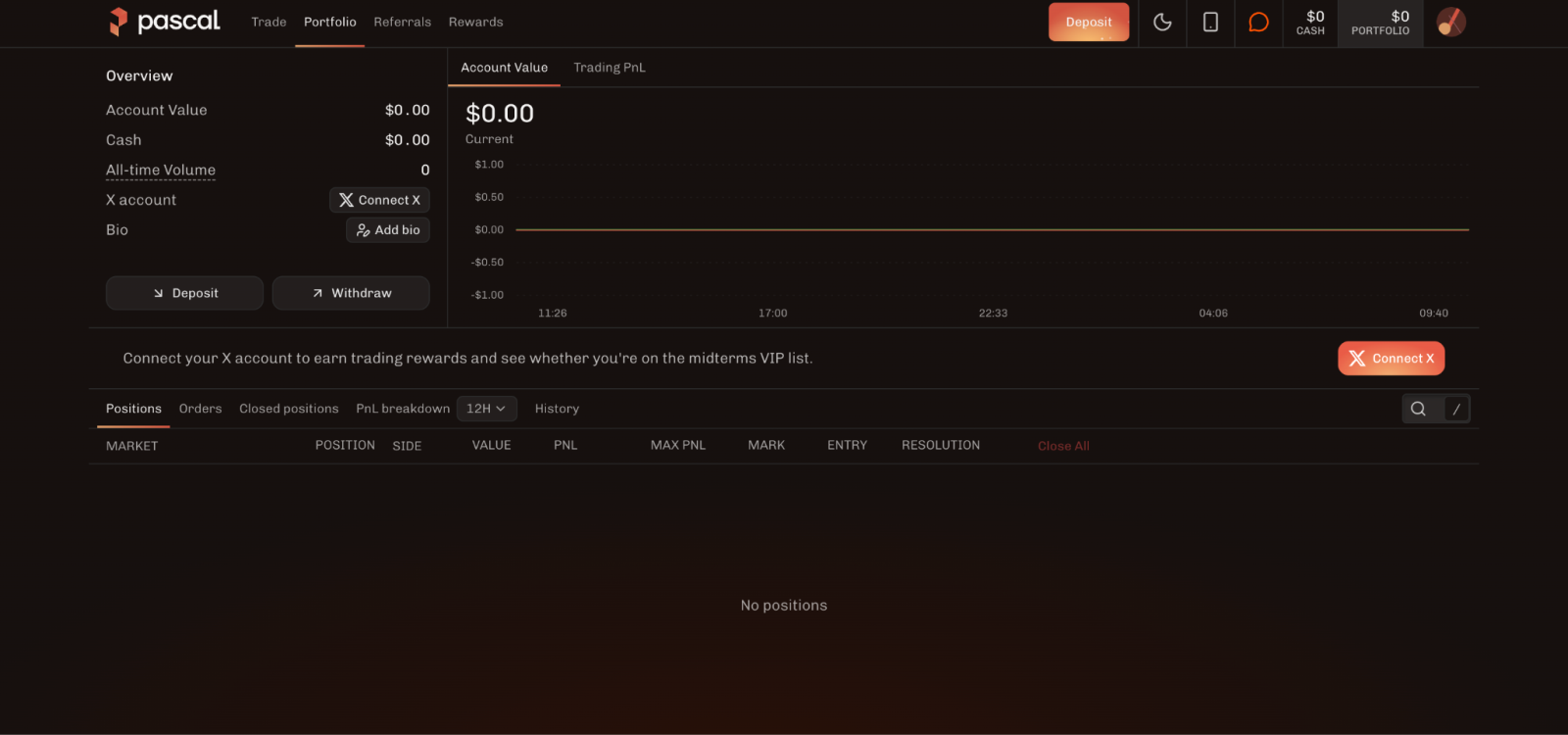Show the Orders tab
This screenshot has width=1568, height=735.
tap(200, 409)
